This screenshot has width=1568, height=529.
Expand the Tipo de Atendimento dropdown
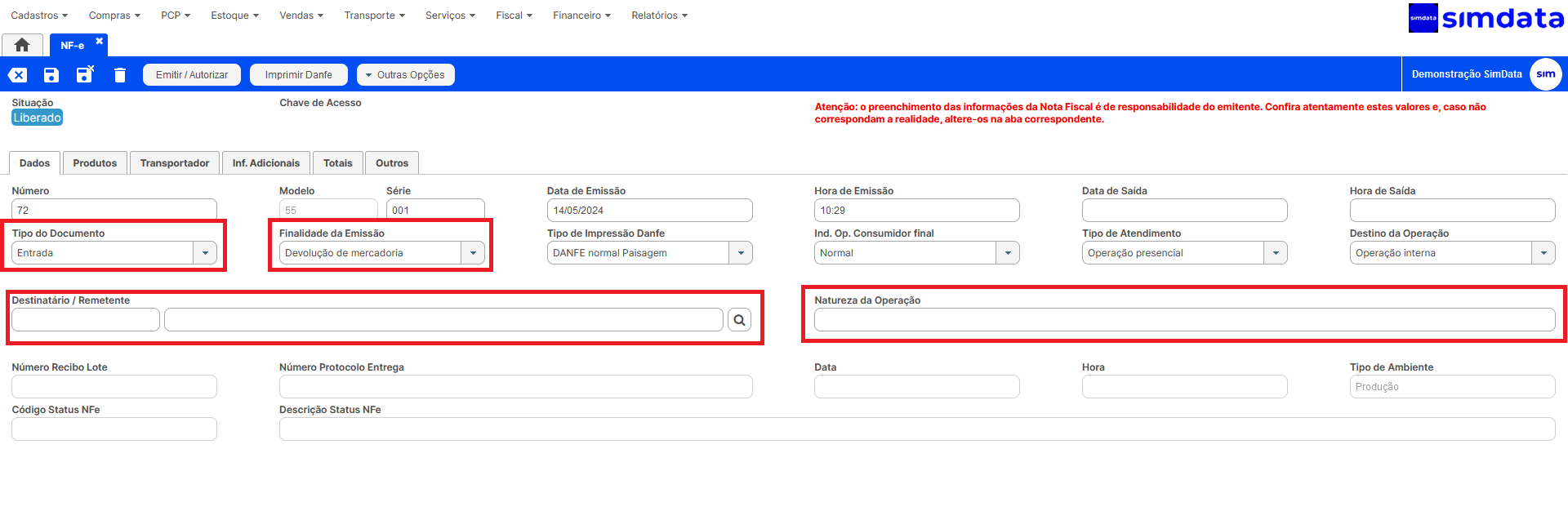1276,253
